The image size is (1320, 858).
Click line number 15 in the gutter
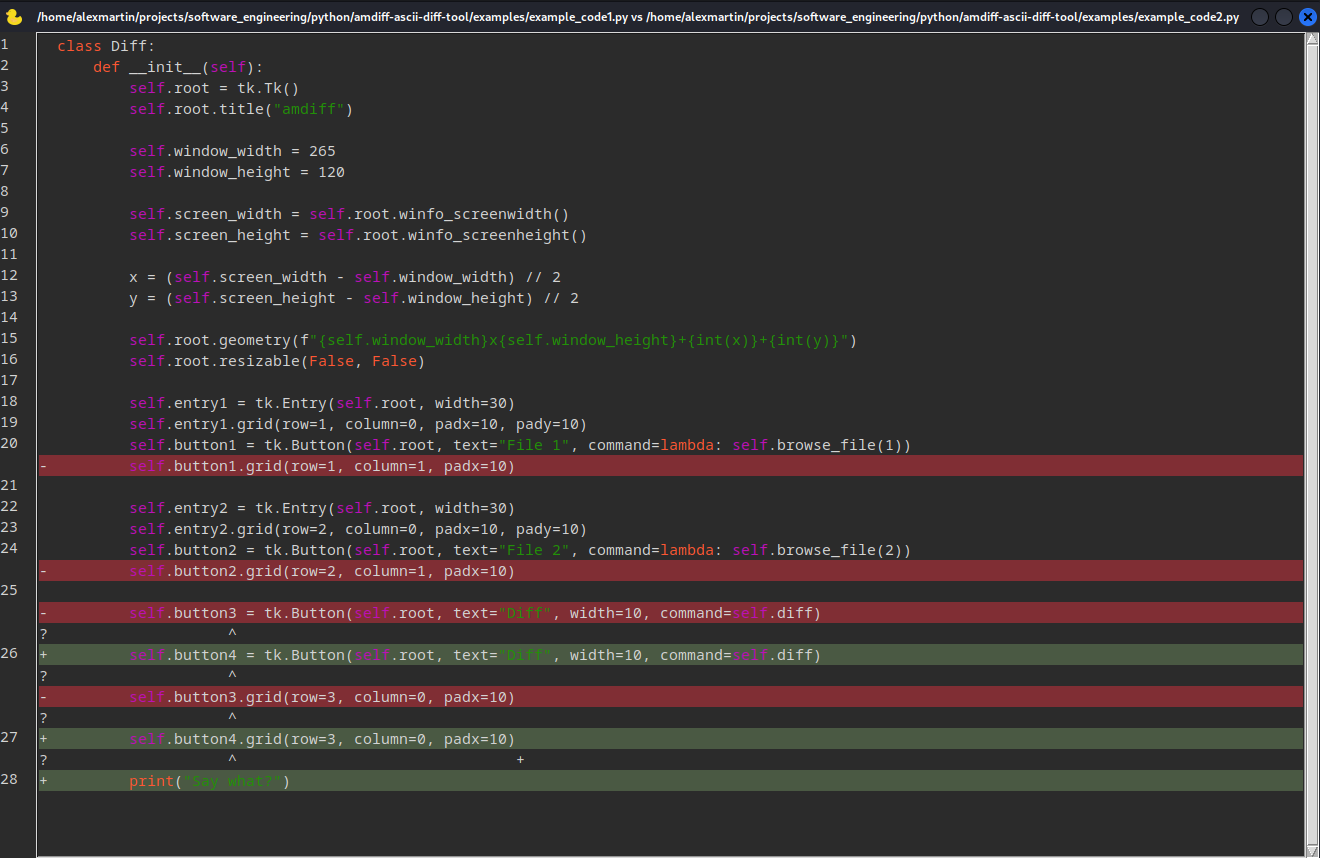9,338
